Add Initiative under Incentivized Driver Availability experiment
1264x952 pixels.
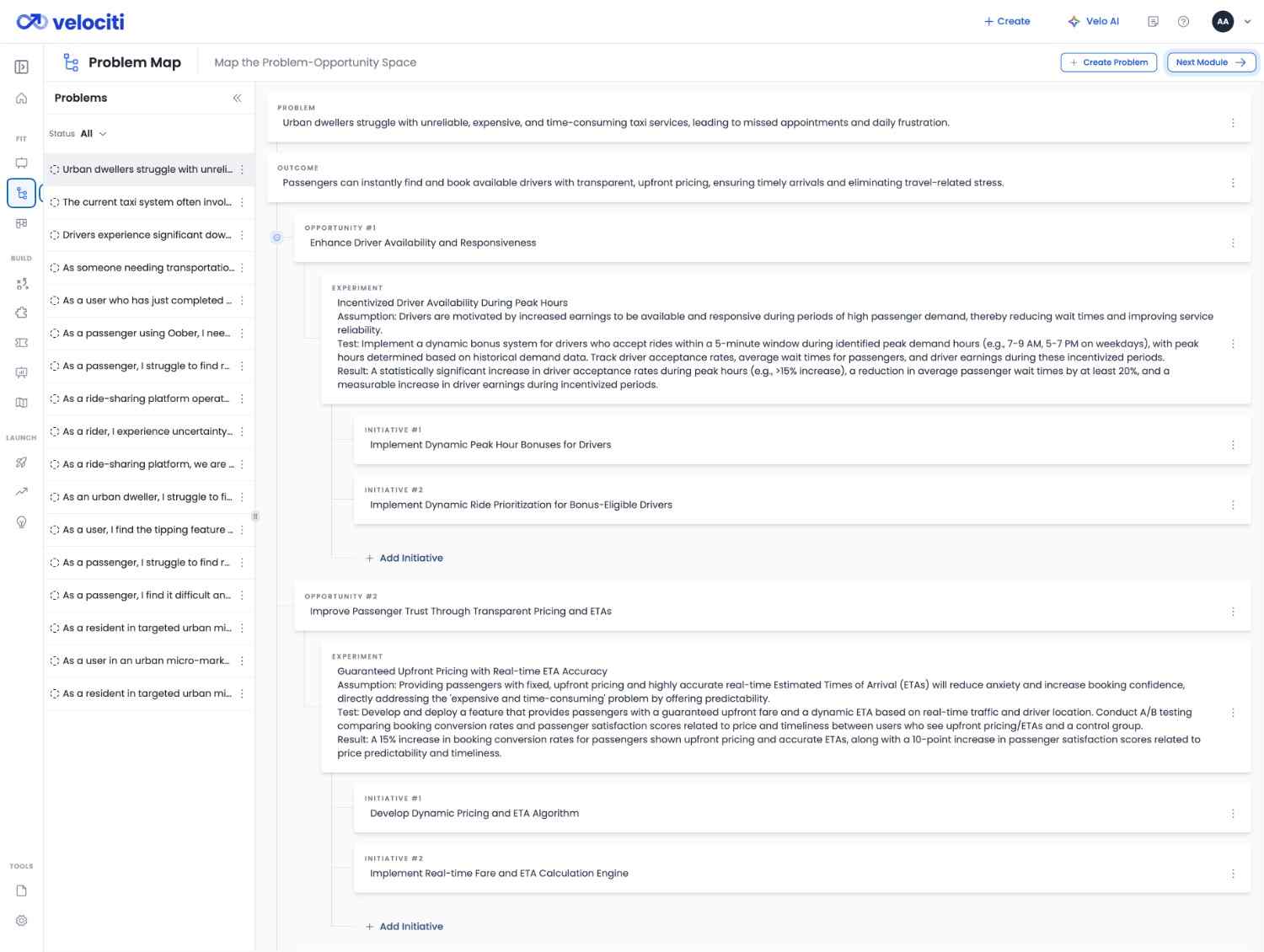pyautogui.click(x=404, y=559)
